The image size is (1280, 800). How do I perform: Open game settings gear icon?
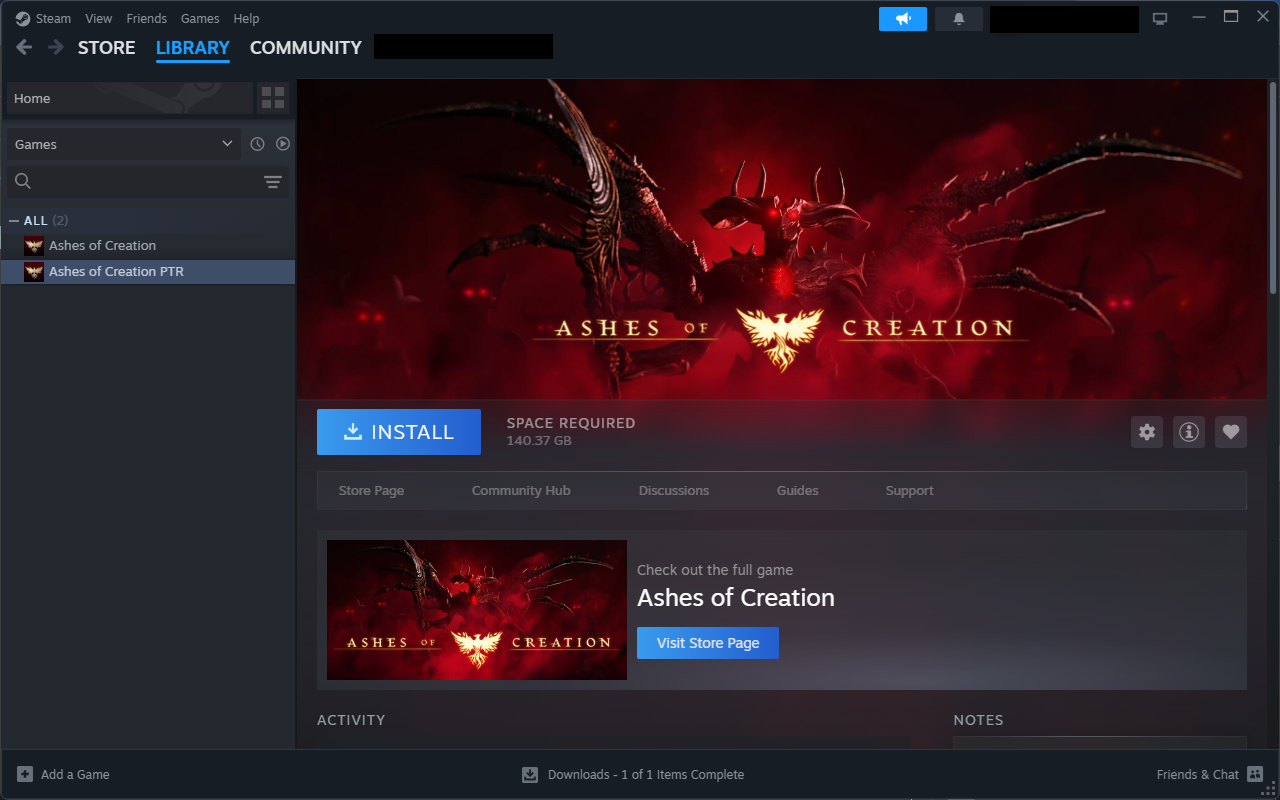point(1147,432)
